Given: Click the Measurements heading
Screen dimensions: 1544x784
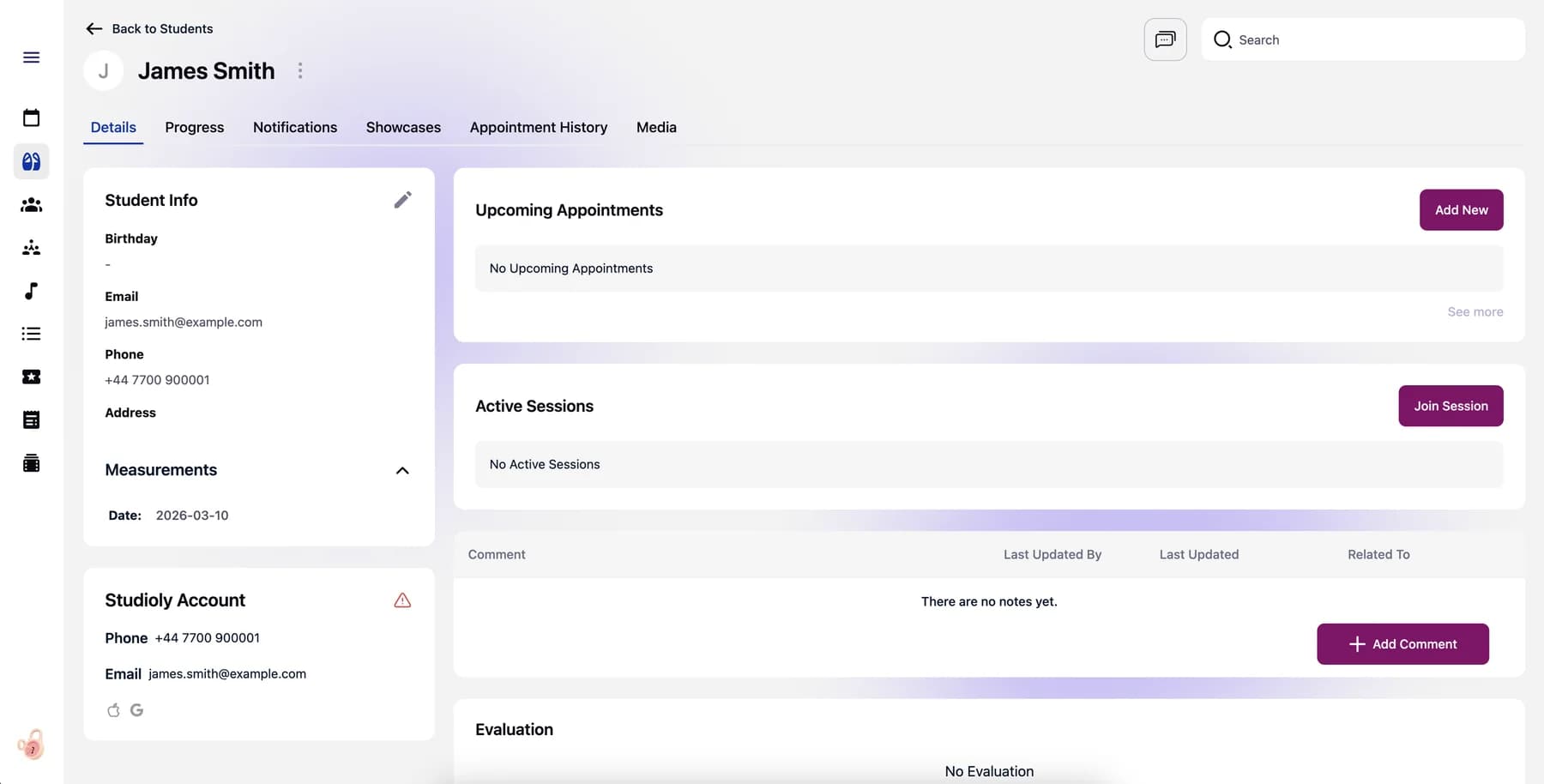Looking at the screenshot, I should [161, 470].
